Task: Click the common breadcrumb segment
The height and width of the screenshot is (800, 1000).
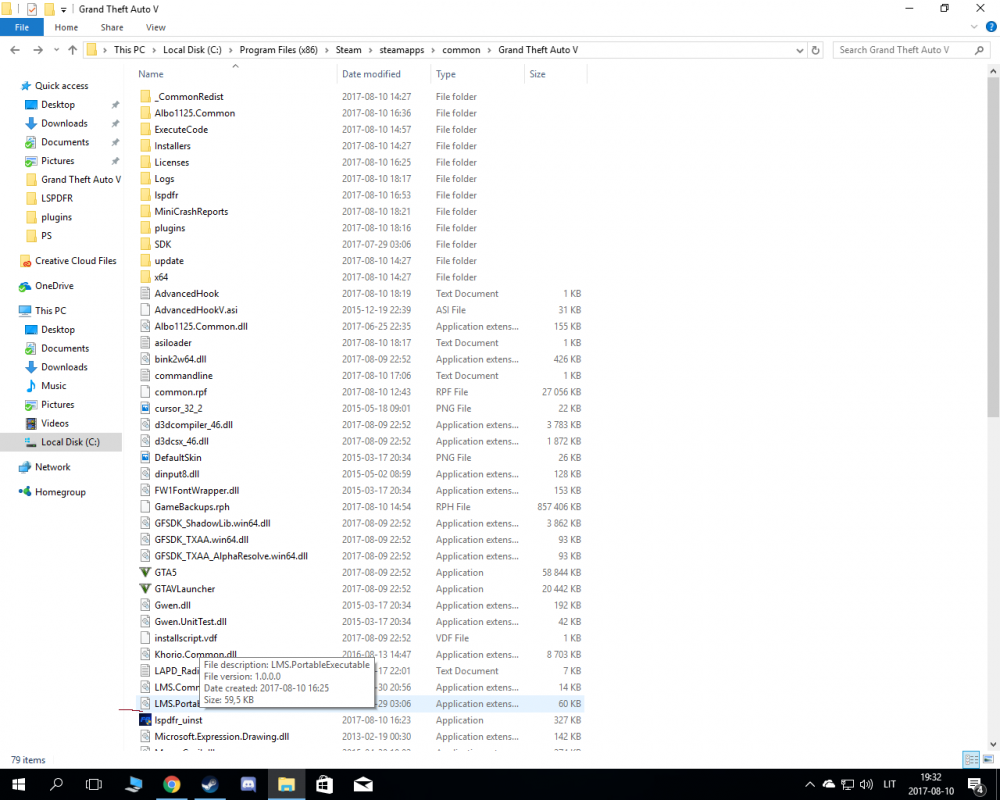Action: pyautogui.click(x=461, y=50)
